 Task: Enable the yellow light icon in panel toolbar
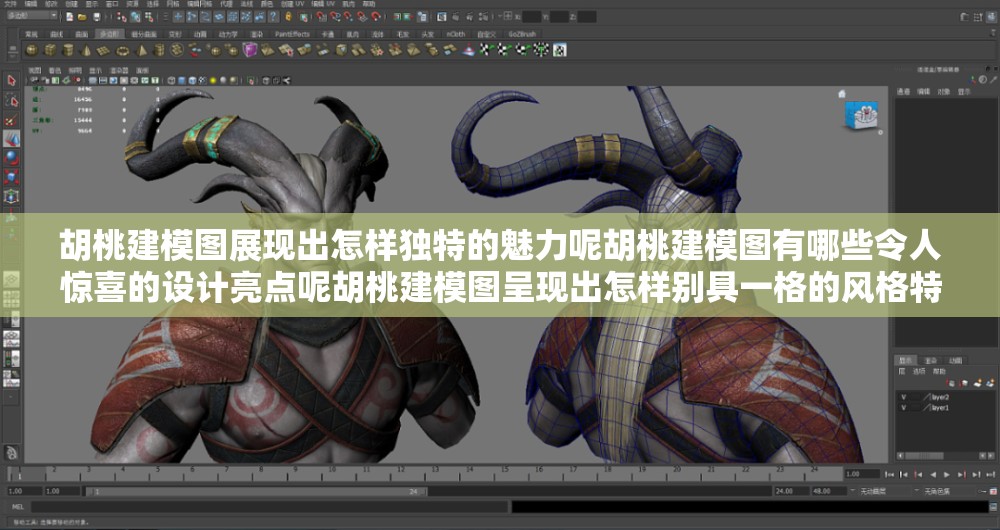point(213,80)
